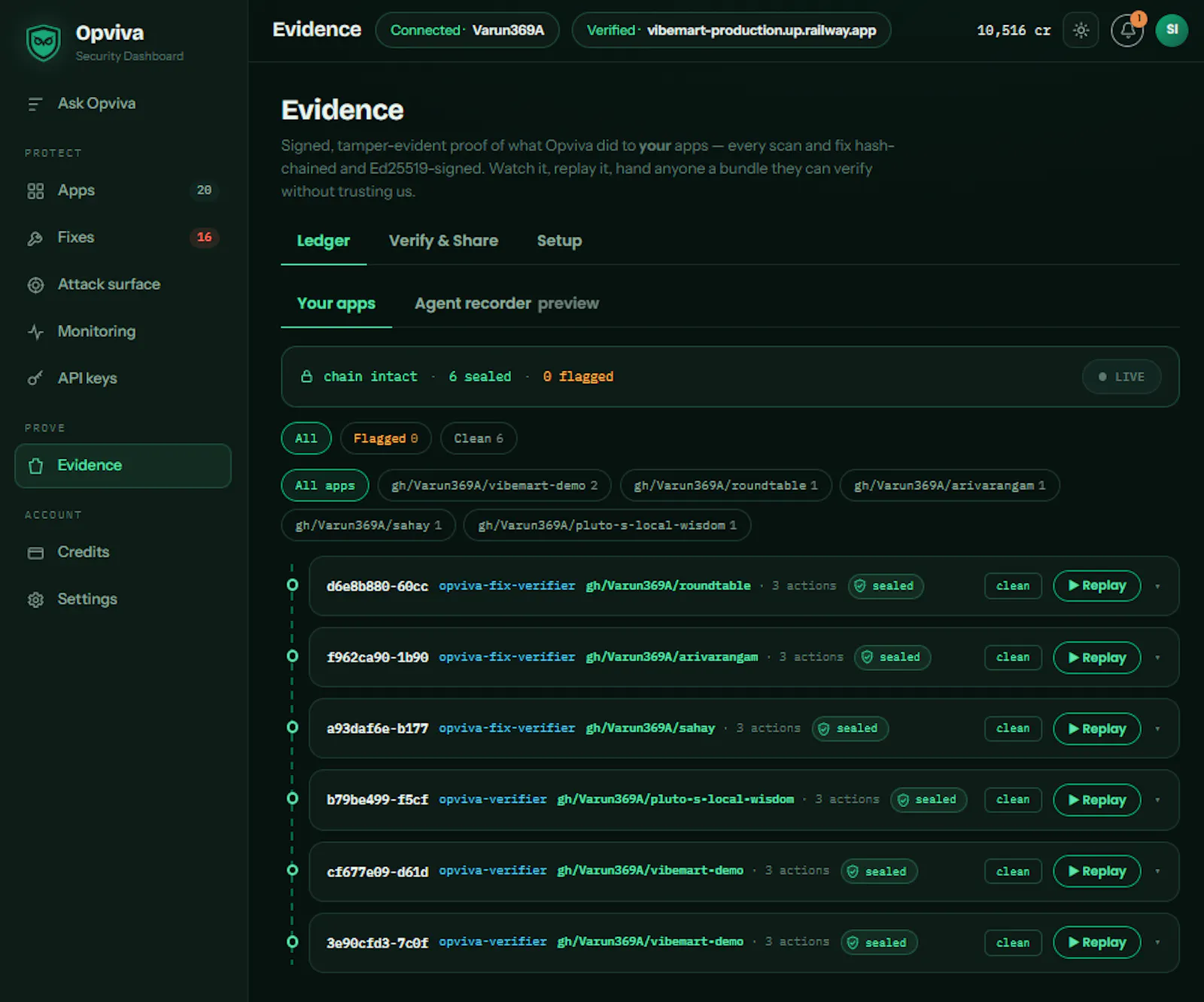Select the All status filter
Image resolution: width=1204 pixels, height=1002 pixels.
(x=306, y=439)
